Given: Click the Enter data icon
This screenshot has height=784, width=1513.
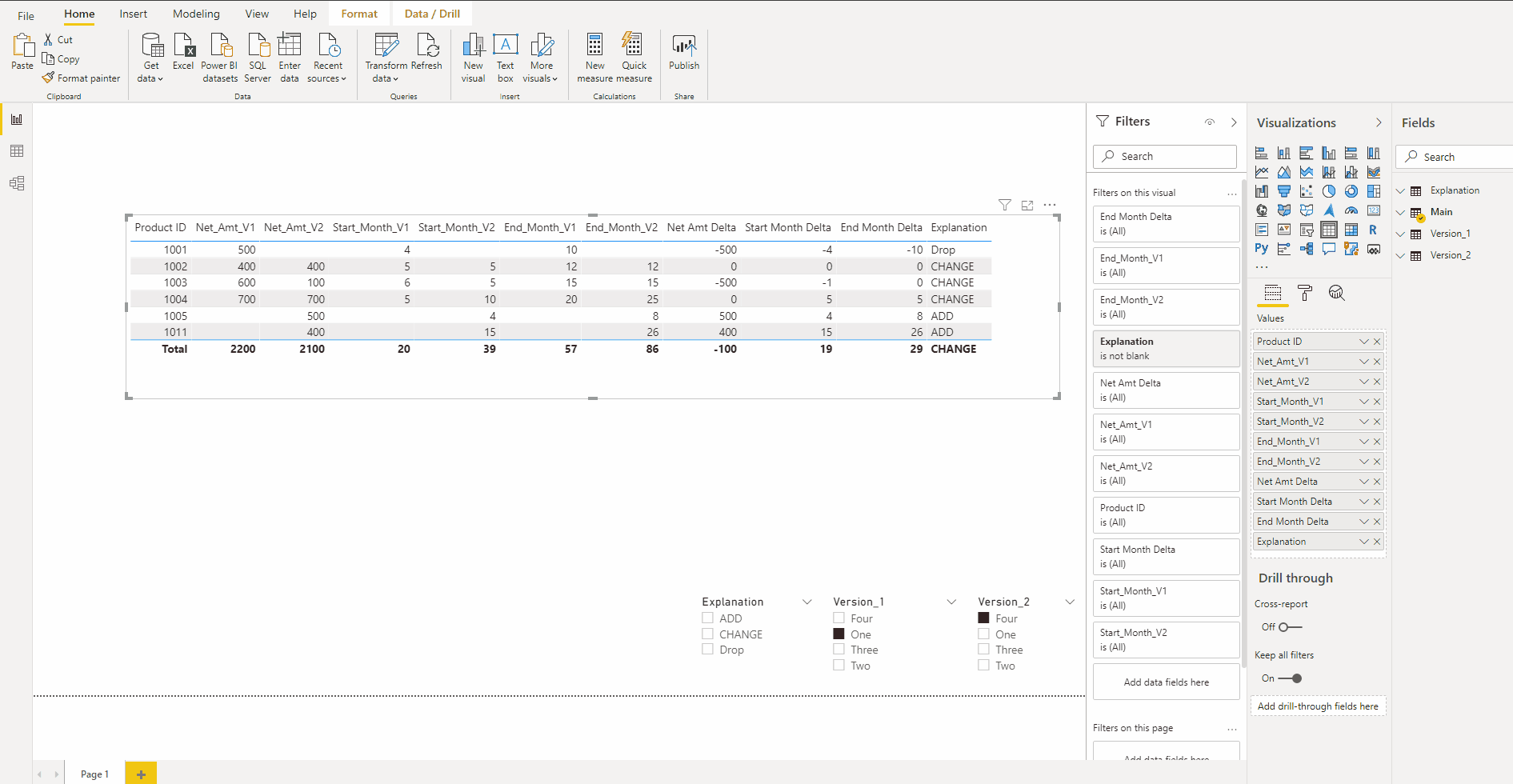Looking at the screenshot, I should pos(290,58).
